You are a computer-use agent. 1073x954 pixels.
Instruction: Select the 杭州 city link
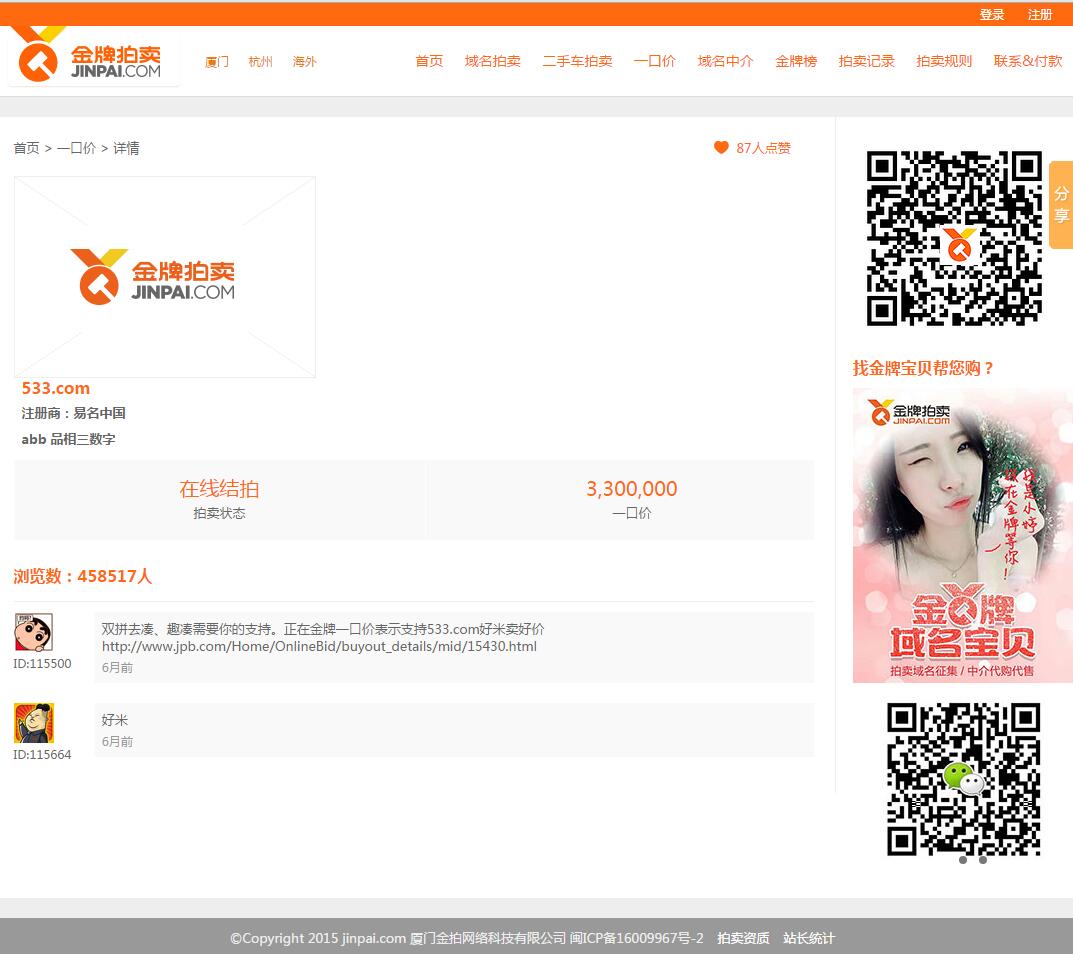click(x=261, y=62)
